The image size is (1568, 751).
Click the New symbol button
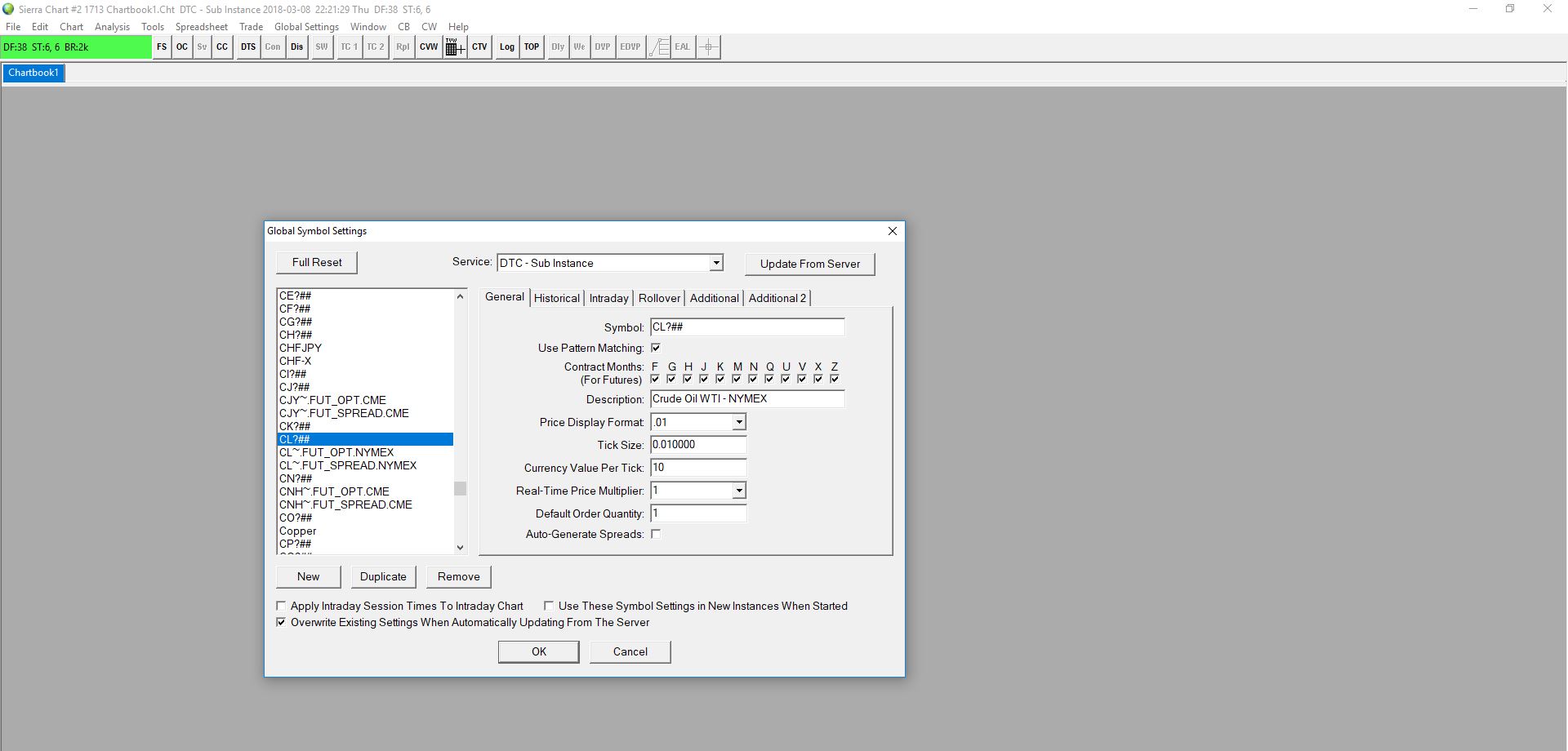[309, 576]
